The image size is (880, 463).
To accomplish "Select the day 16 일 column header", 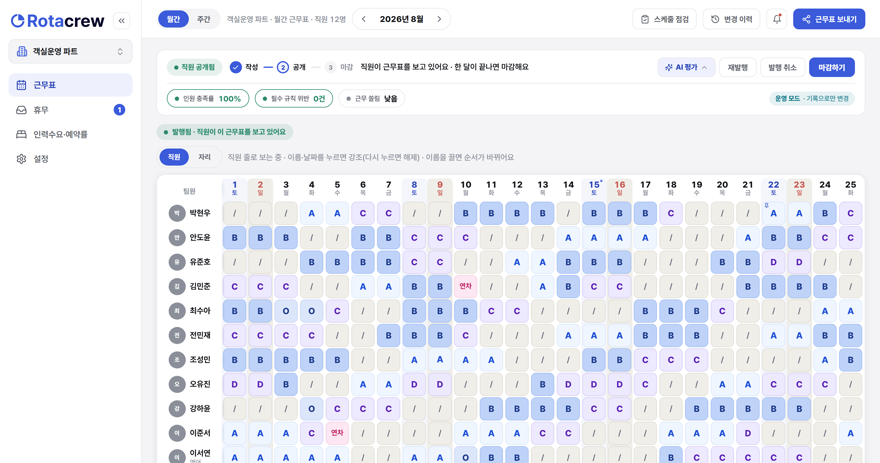I will 620,188.
